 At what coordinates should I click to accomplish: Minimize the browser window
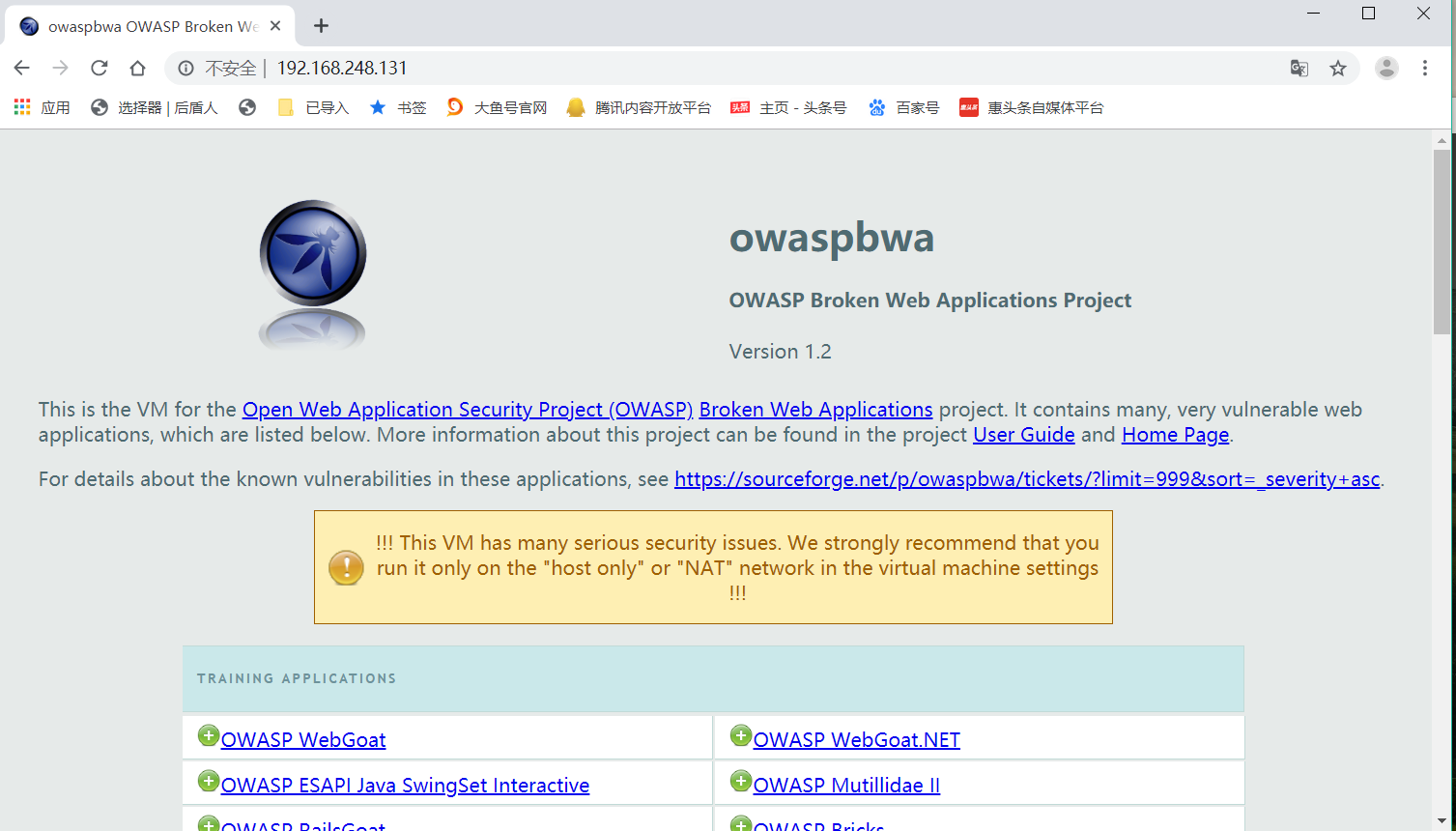pyautogui.click(x=1314, y=14)
